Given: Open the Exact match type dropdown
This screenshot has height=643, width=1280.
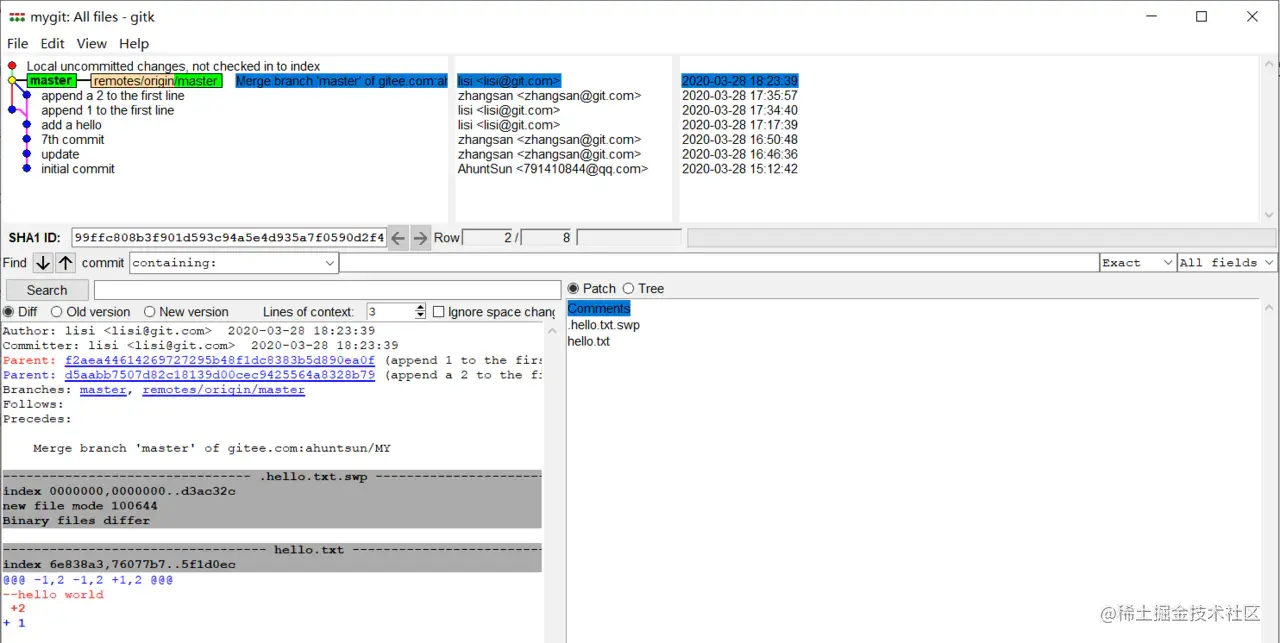Looking at the screenshot, I should coord(1137,263).
